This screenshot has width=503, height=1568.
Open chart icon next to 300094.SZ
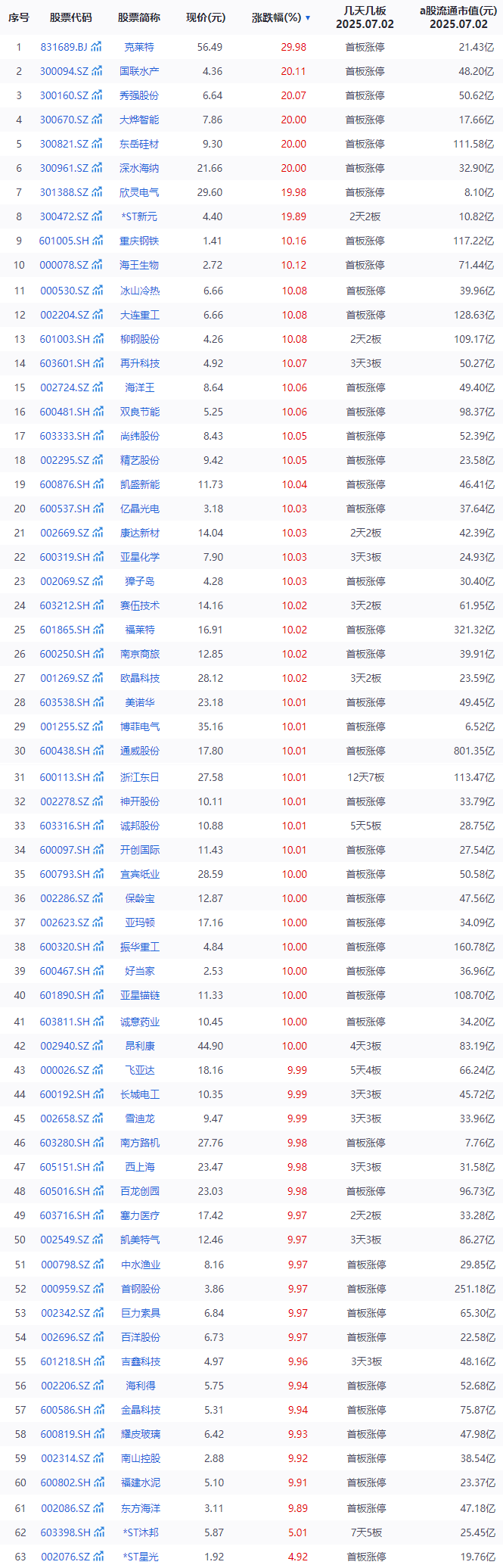click(x=96, y=71)
